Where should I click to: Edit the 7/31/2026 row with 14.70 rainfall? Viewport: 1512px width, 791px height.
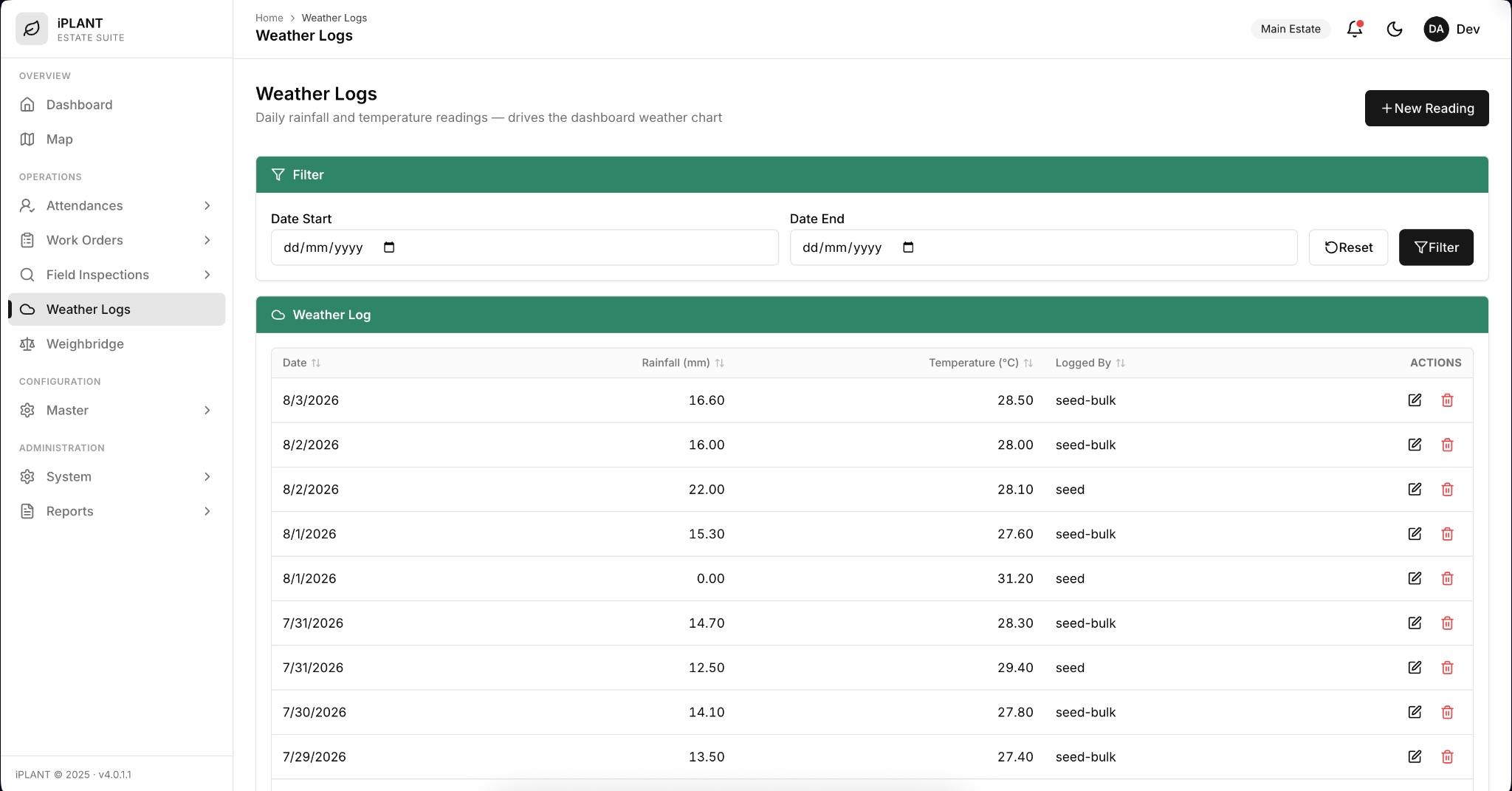tap(1415, 623)
